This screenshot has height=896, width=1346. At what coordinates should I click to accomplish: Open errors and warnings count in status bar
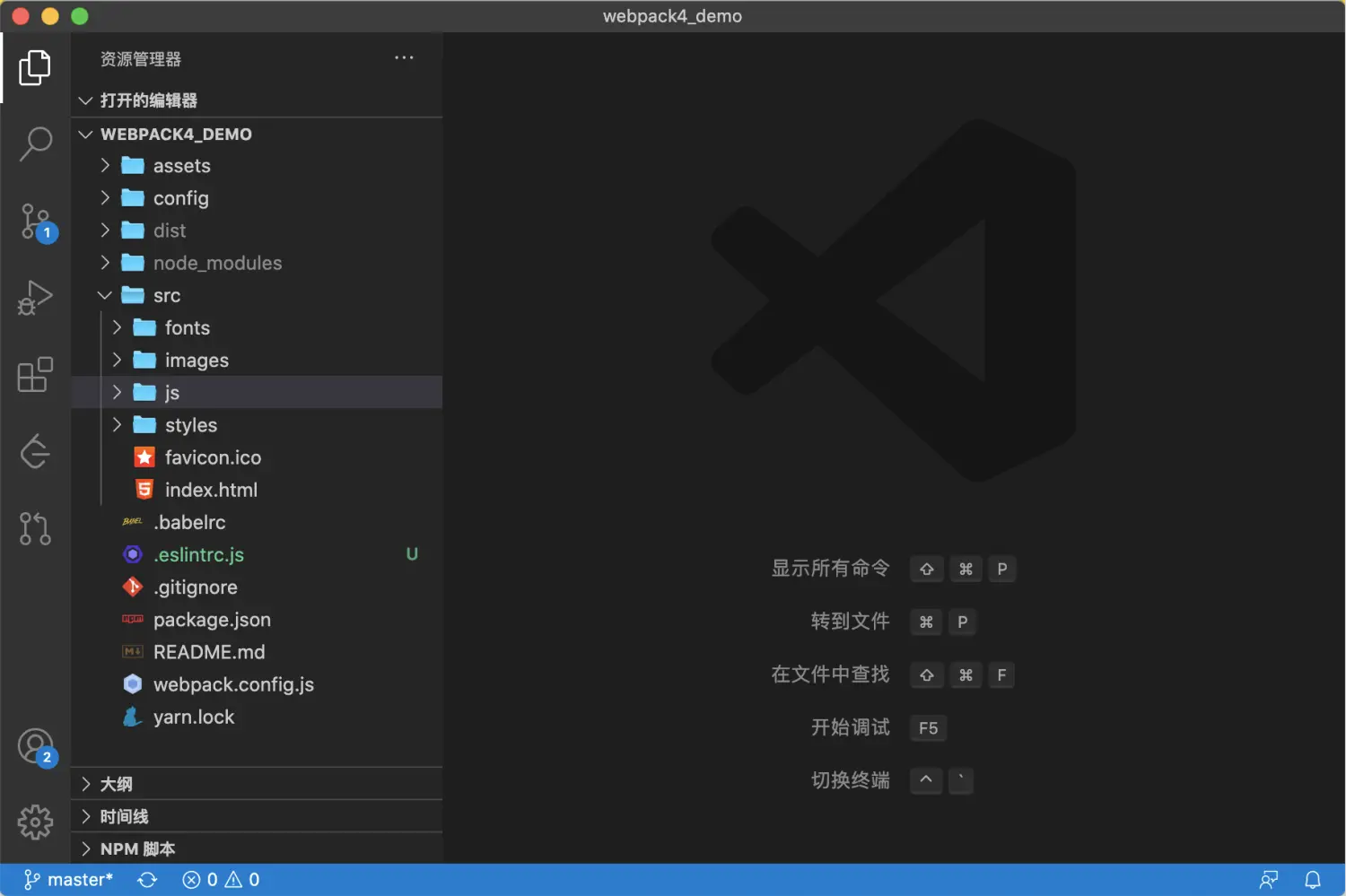(x=221, y=880)
